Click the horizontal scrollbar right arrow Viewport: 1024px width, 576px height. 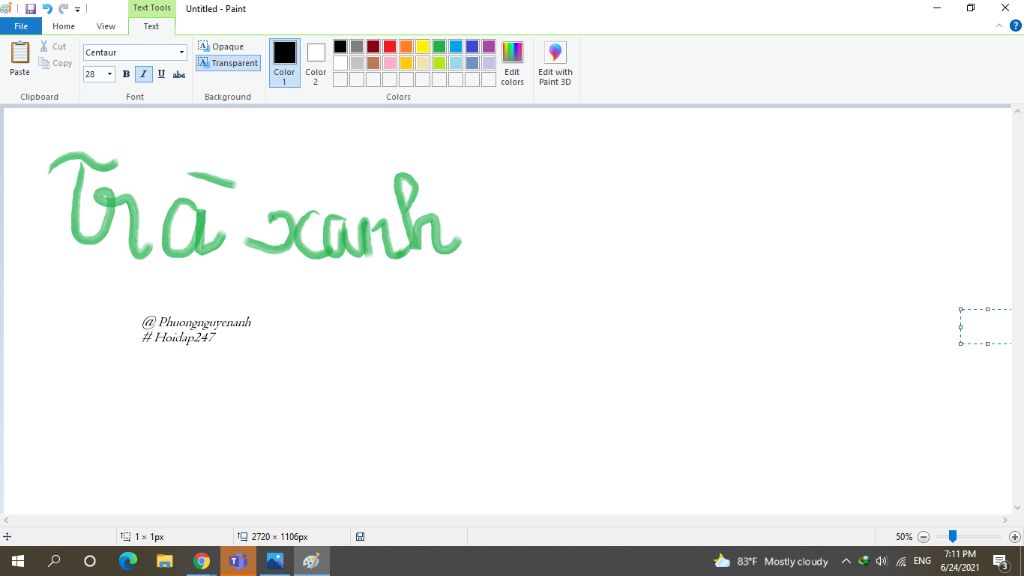(x=1005, y=520)
